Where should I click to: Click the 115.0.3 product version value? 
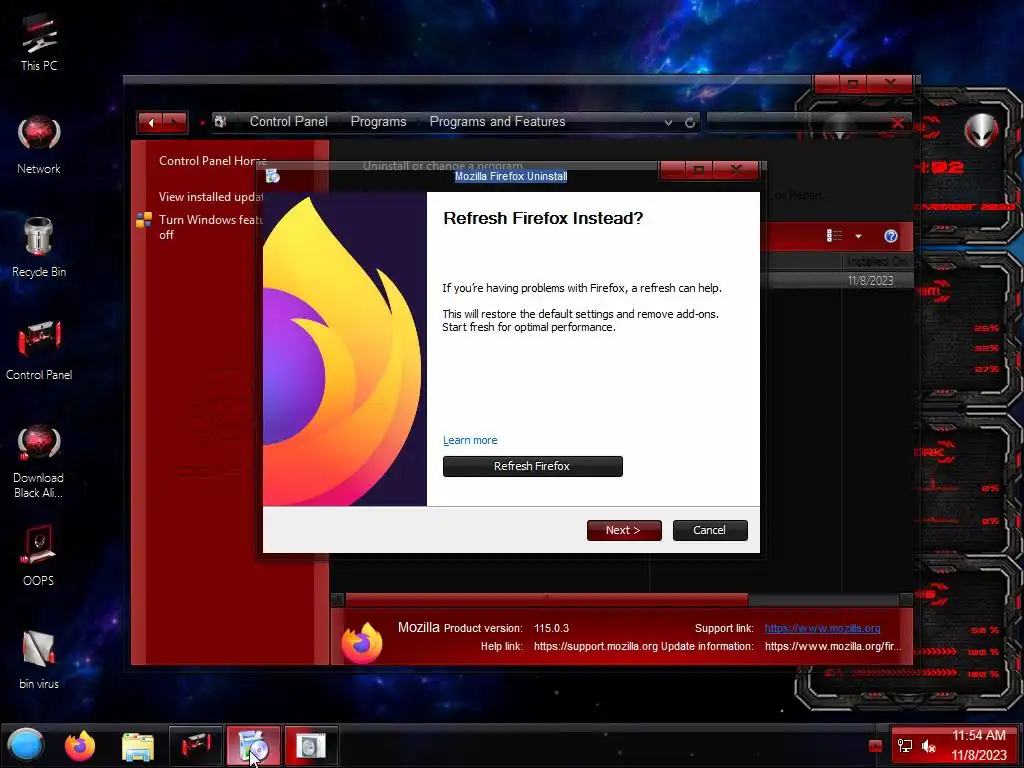(551, 628)
